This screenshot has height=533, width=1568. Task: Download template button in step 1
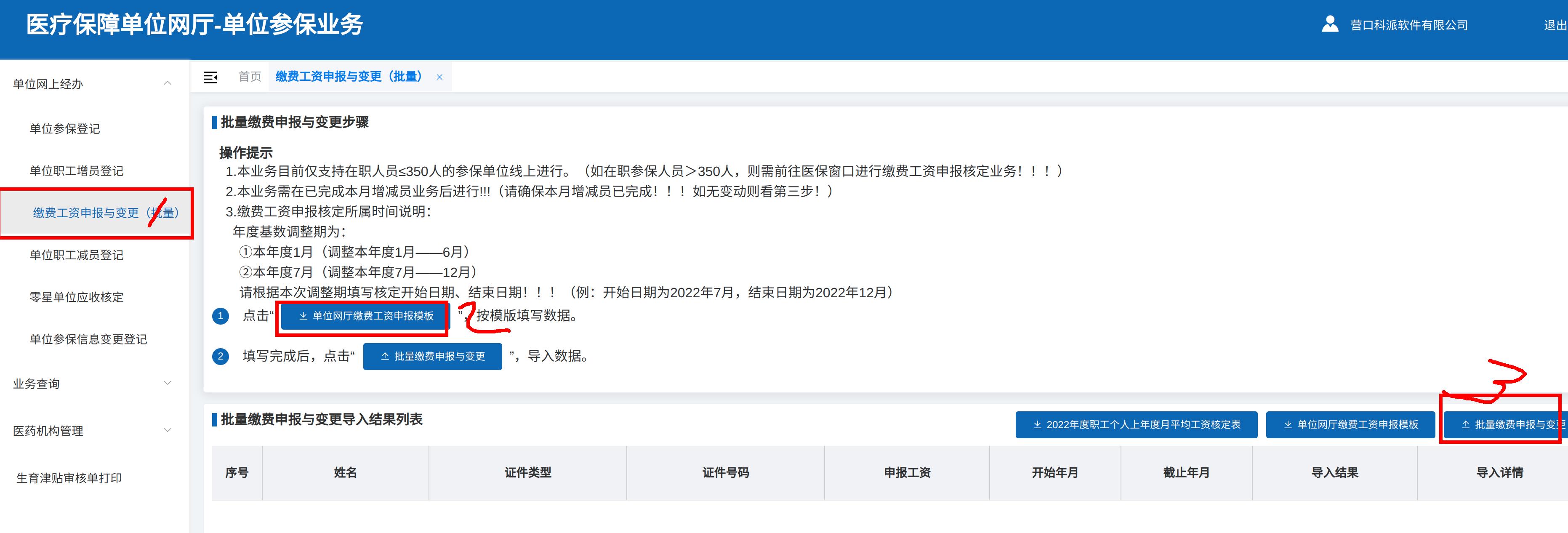[x=366, y=316]
